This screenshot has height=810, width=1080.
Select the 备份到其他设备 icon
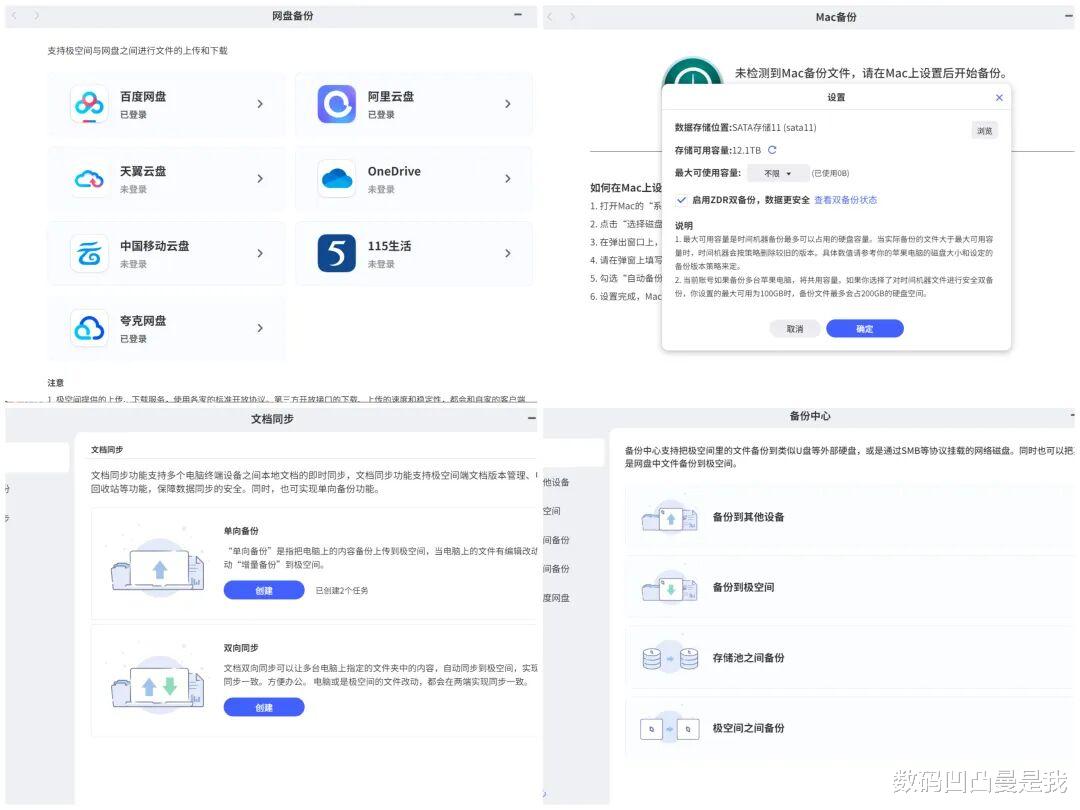pos(670,518)
